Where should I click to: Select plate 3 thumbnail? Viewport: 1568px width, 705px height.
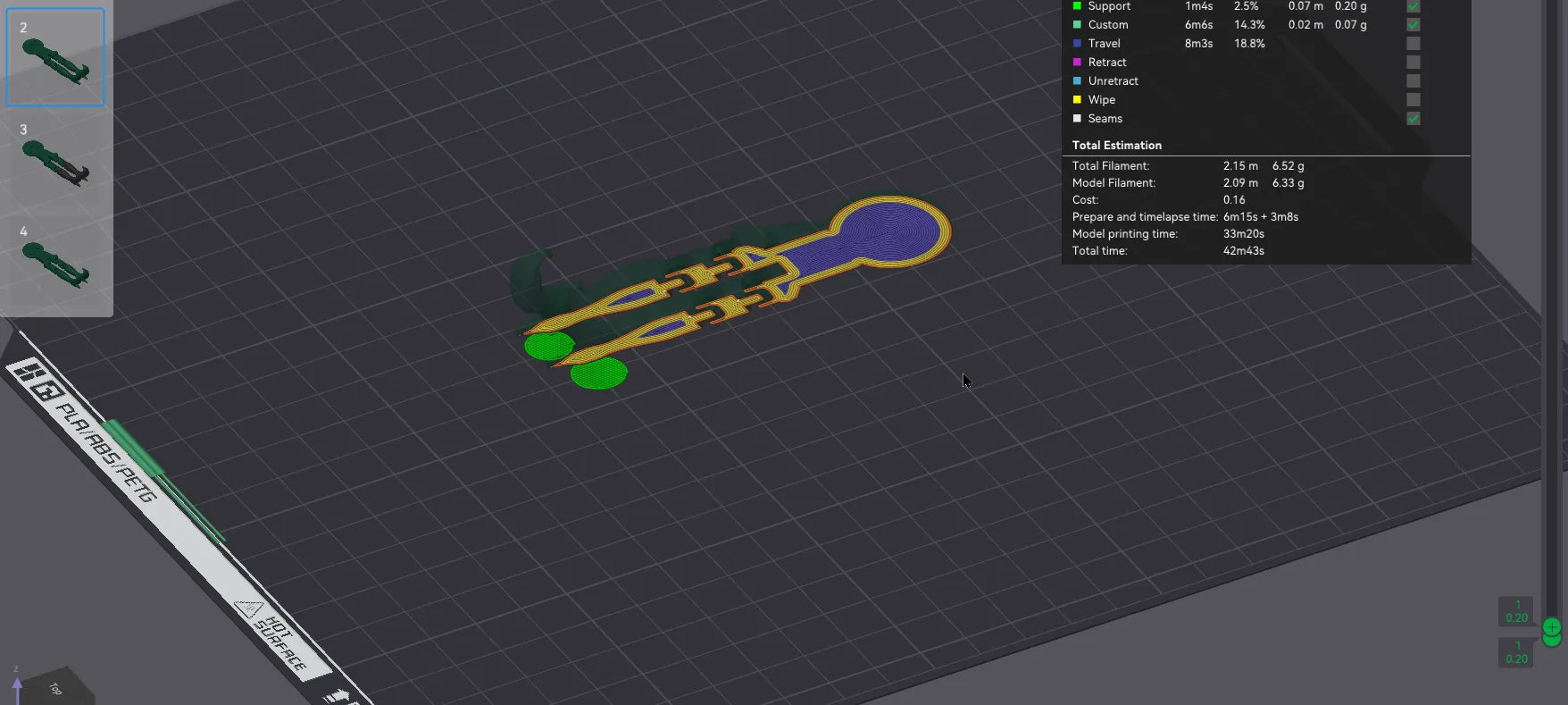pyautogui.click(x=55, y=159)
